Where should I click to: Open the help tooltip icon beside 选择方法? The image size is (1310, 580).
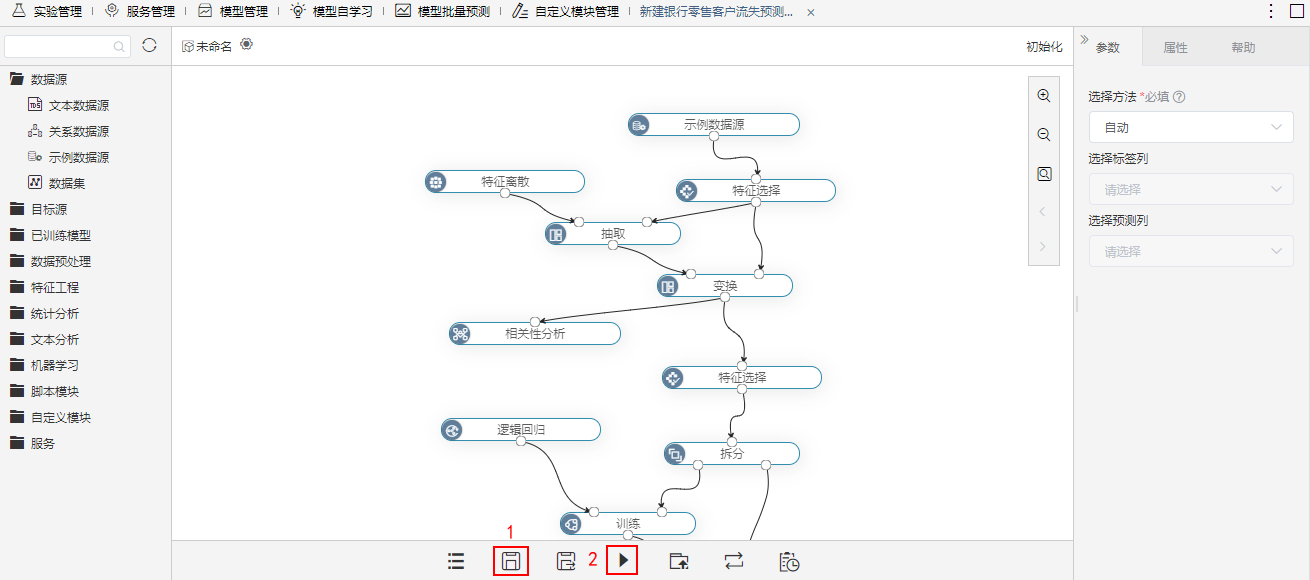tap(1179, 97)
